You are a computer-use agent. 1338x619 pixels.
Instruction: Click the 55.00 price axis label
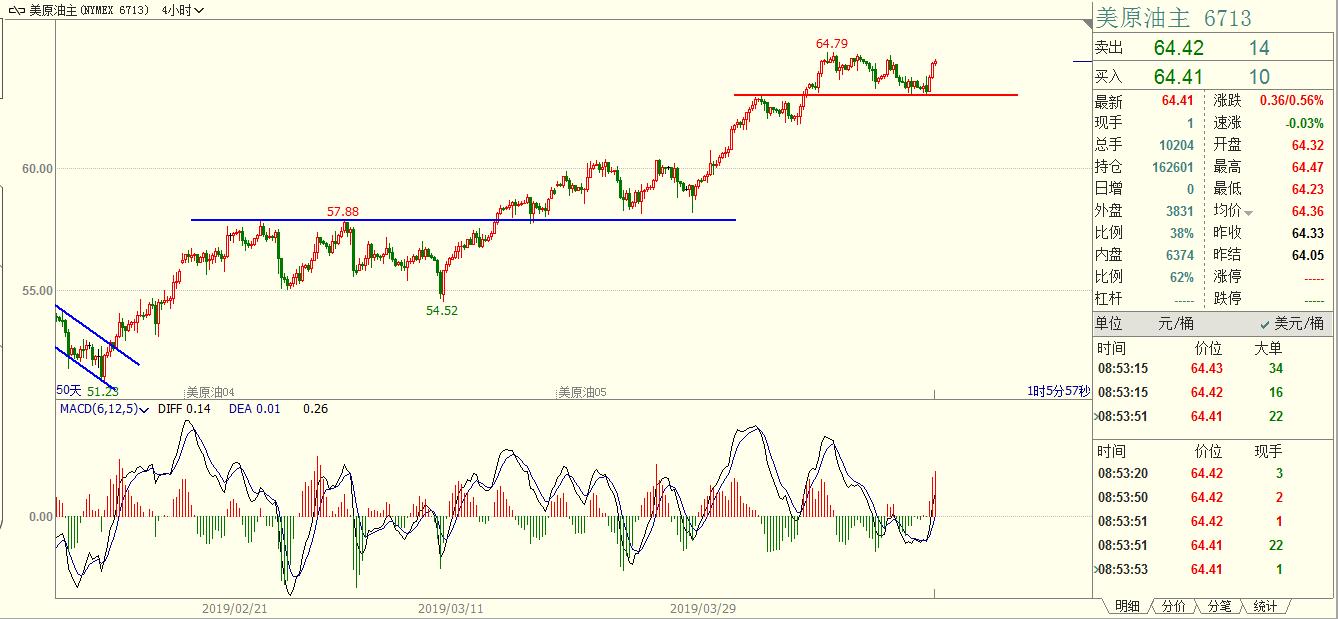38,291
